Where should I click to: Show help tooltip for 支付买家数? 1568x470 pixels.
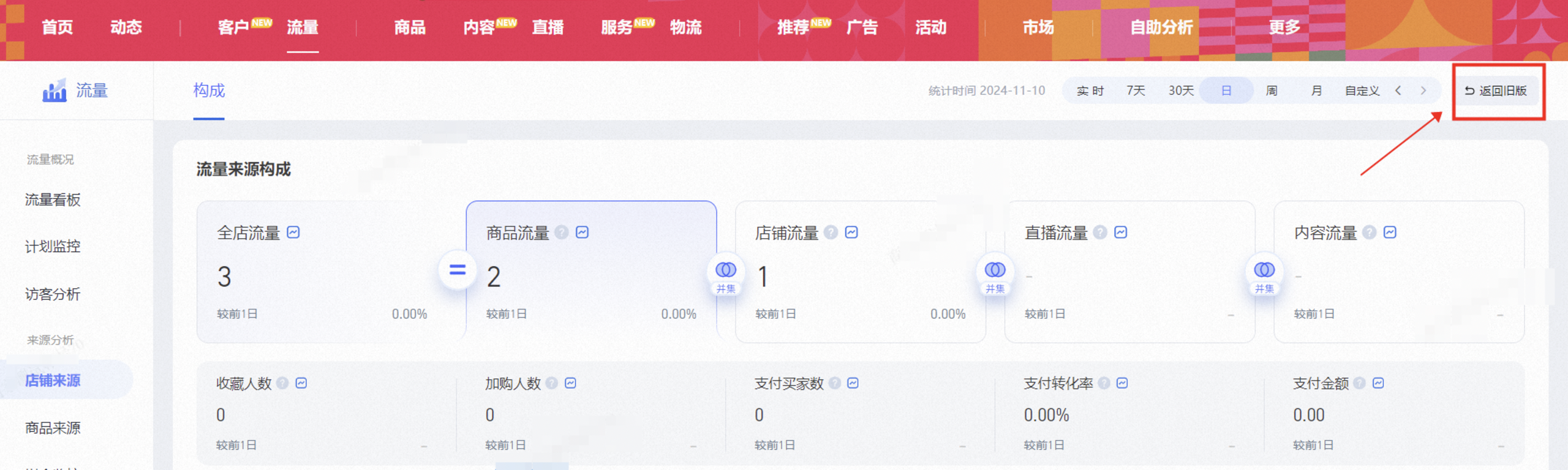[835, 383]
